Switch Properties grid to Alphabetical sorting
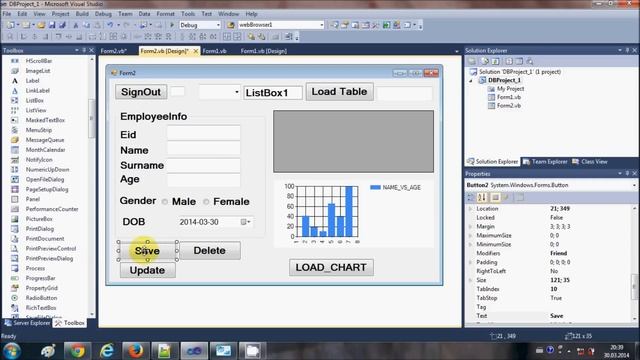 point(482,198)
